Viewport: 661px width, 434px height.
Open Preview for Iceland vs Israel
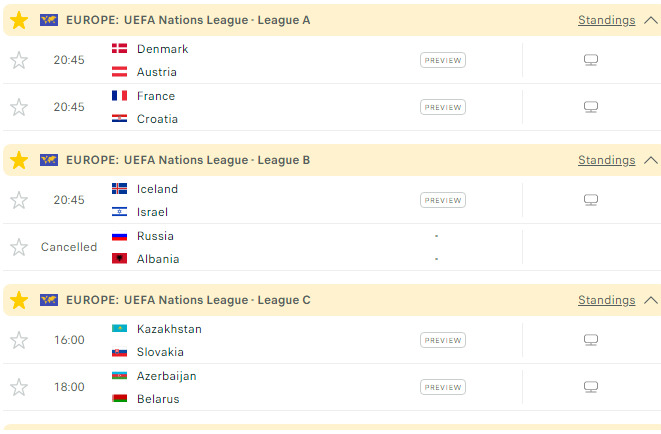tap(443, 200)
